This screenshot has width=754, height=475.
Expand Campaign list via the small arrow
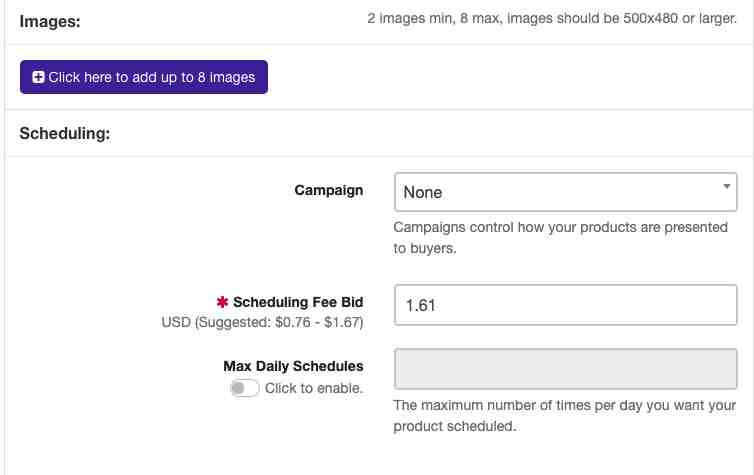(x=727, y=186)
